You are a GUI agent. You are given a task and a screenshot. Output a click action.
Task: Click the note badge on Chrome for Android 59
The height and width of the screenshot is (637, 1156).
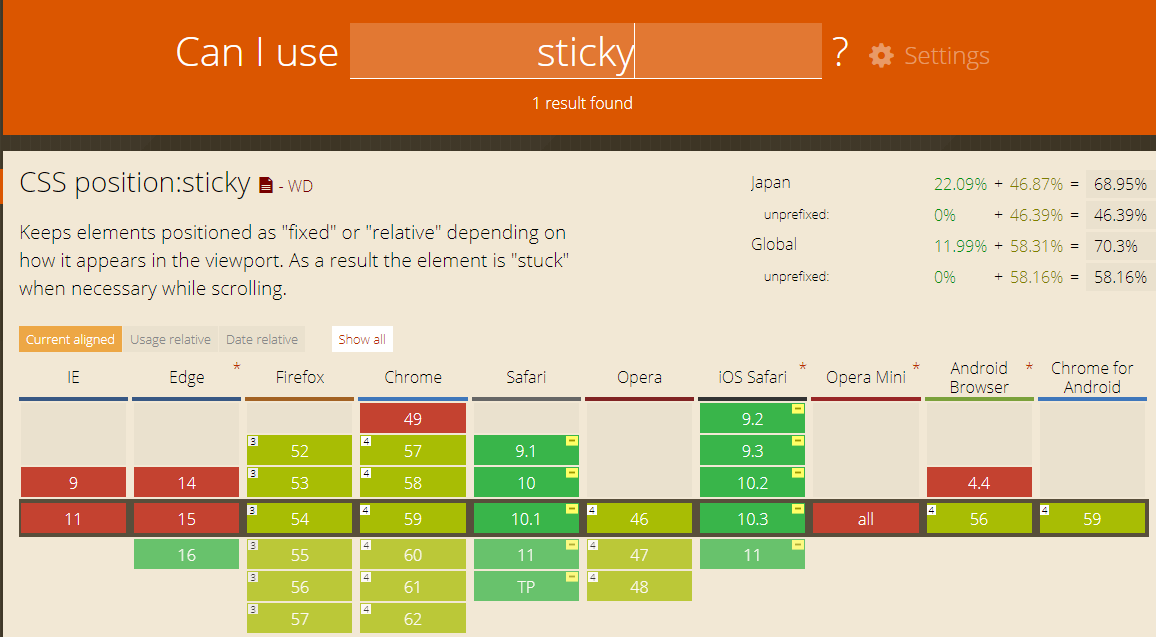pyautogui.click(x=1045, y=508)
